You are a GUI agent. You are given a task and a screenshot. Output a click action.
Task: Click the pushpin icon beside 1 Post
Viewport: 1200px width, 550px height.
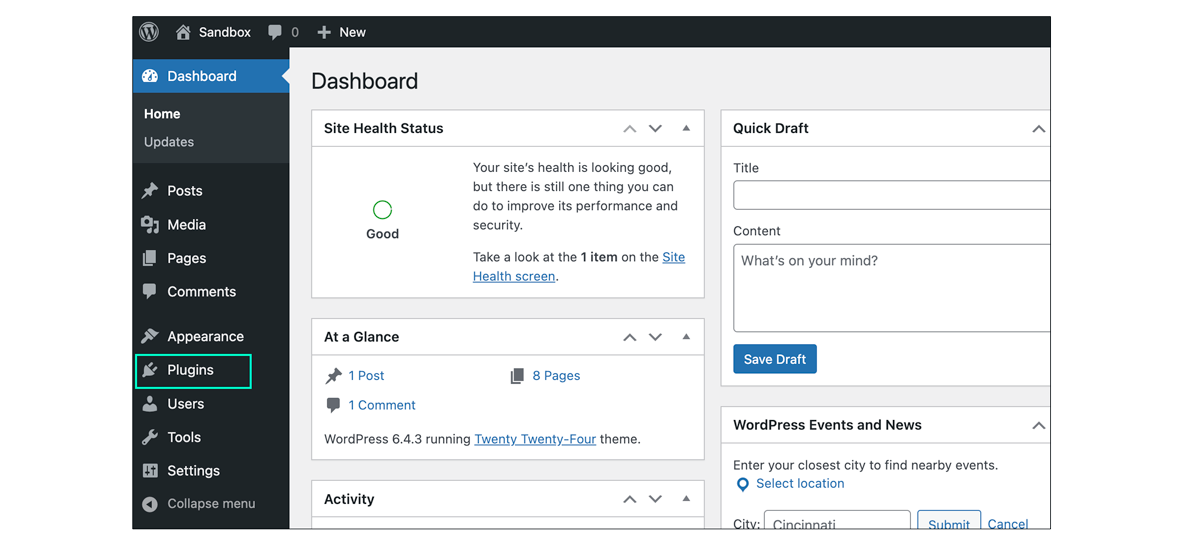click(334, 376)
